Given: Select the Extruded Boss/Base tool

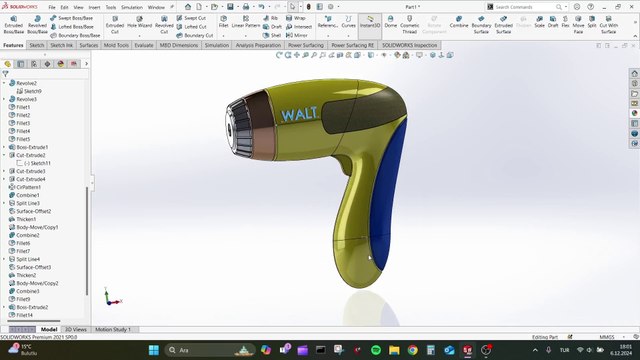Looking at the screenshot, I should [x=13, y=25].
